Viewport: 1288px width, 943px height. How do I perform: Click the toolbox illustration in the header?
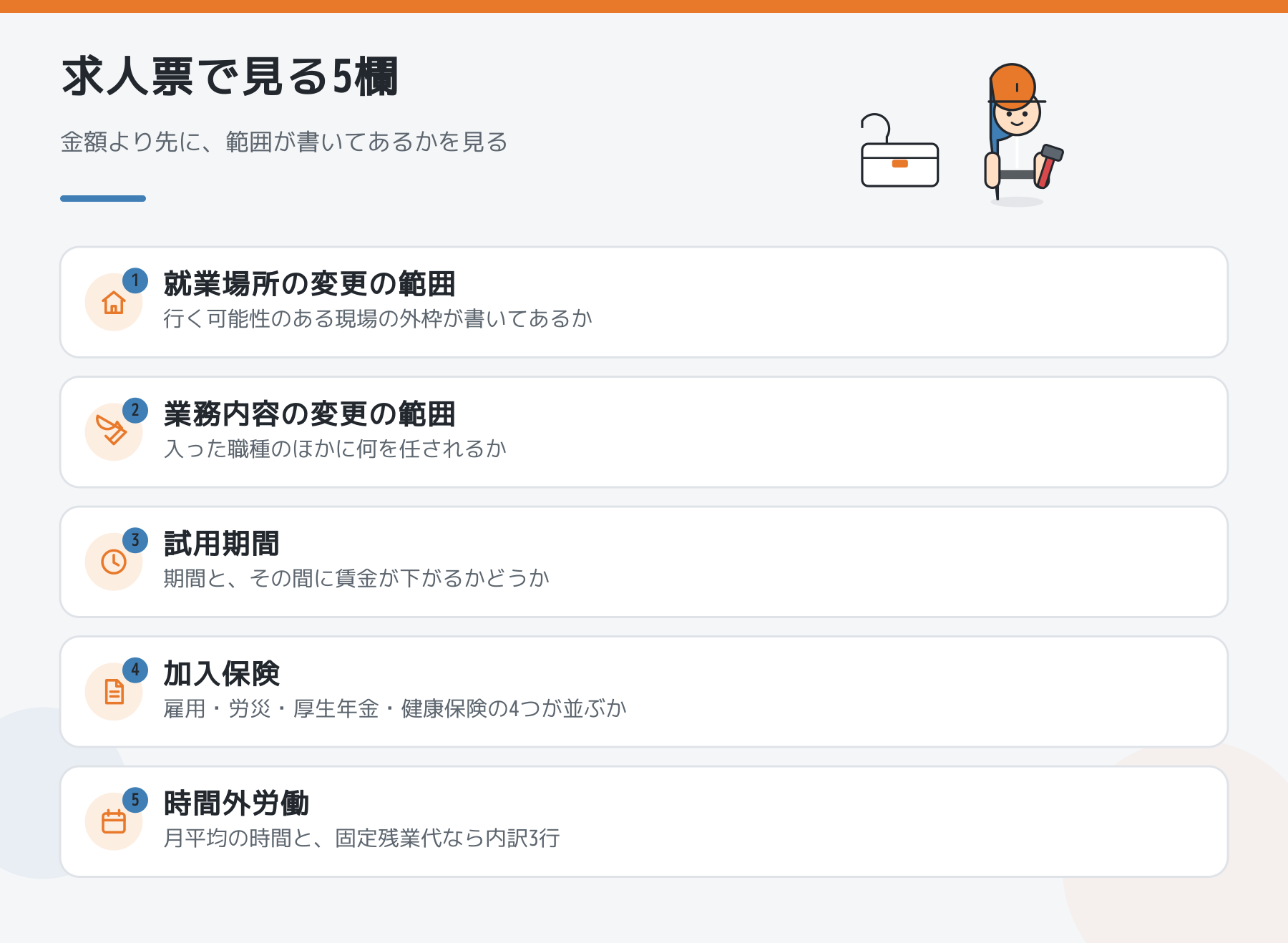pyautogui.click(x=899, y=151)
